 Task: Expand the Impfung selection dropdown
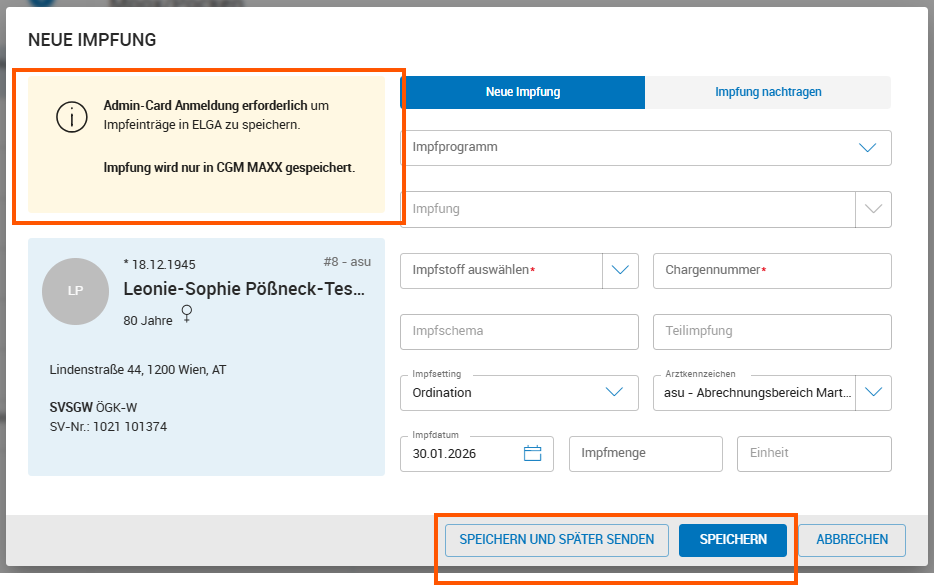(873, 209)
